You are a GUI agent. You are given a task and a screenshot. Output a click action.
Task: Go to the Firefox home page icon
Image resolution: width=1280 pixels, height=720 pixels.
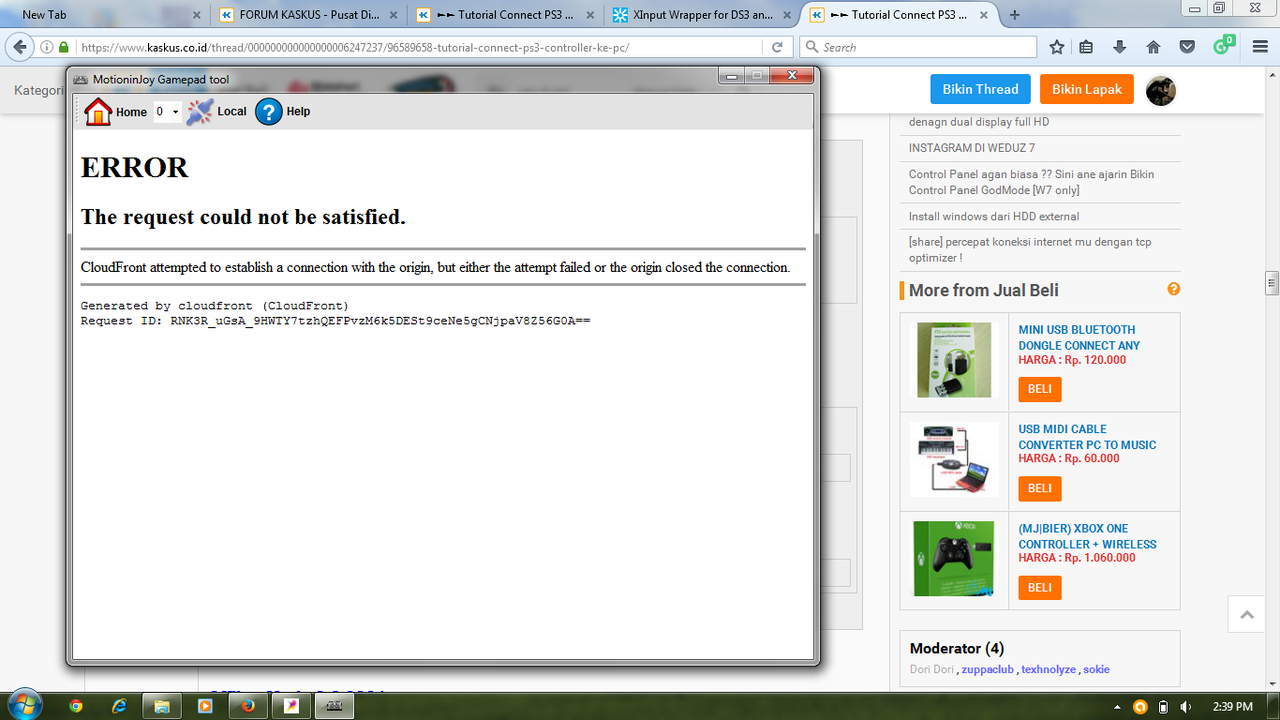1153,47
